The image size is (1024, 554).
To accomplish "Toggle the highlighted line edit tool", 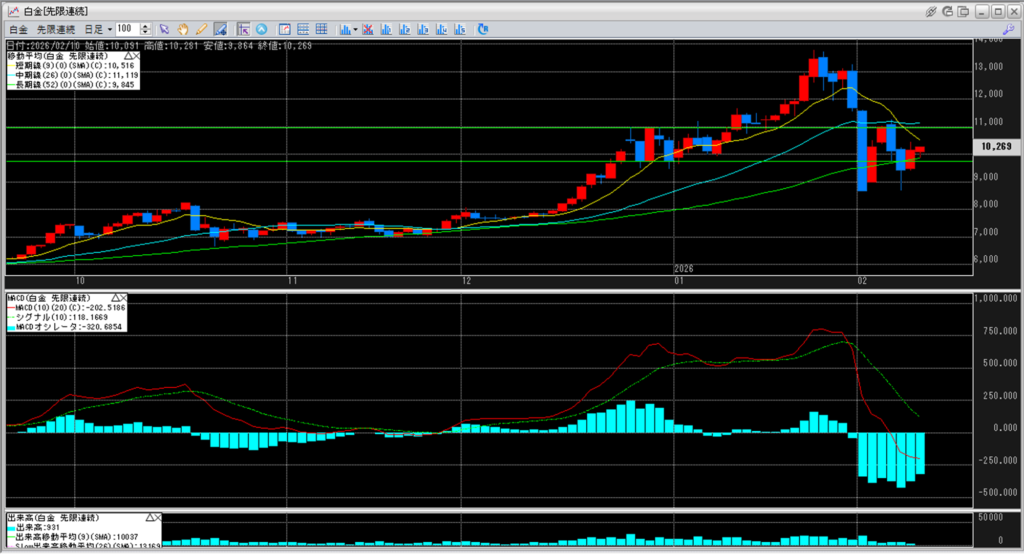I will (222, 29).
